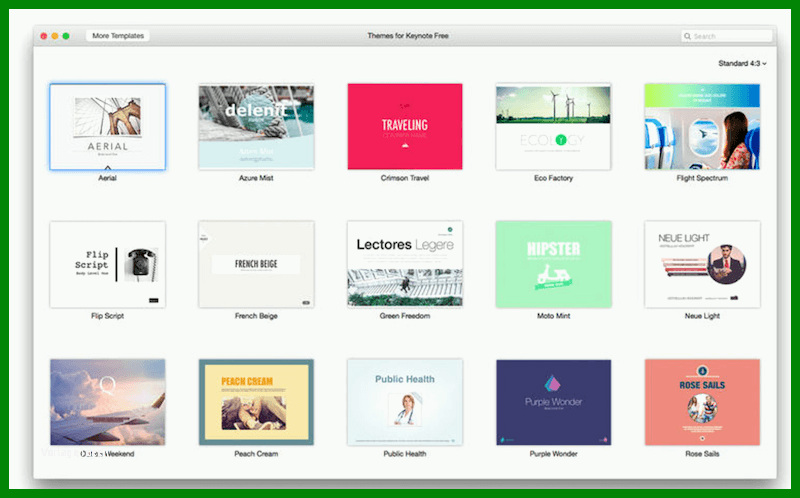Select the airplane wing Weekend theme thumbnail
Screen dimensions: 800x498
108,402
